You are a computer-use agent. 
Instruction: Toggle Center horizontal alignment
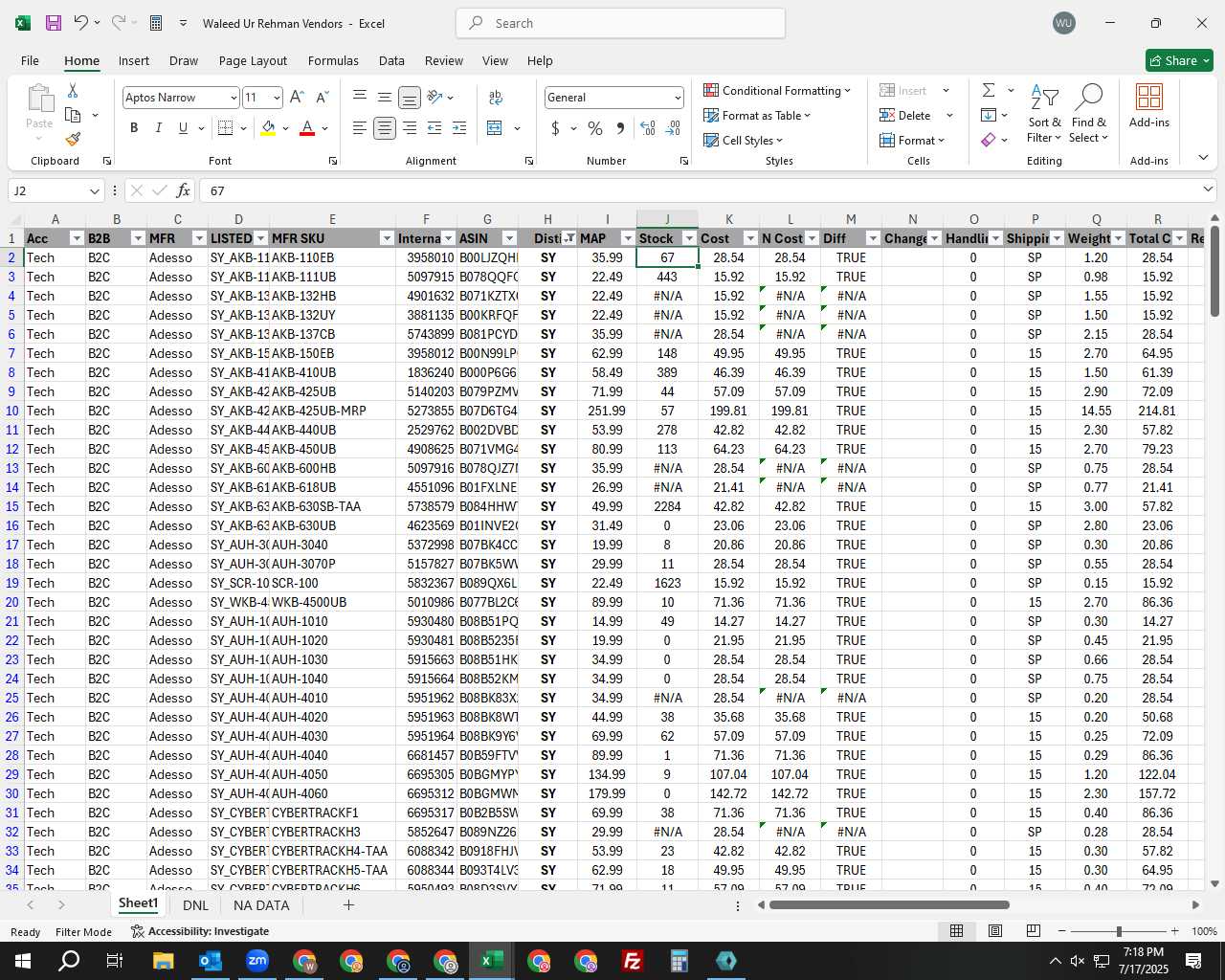385,127
